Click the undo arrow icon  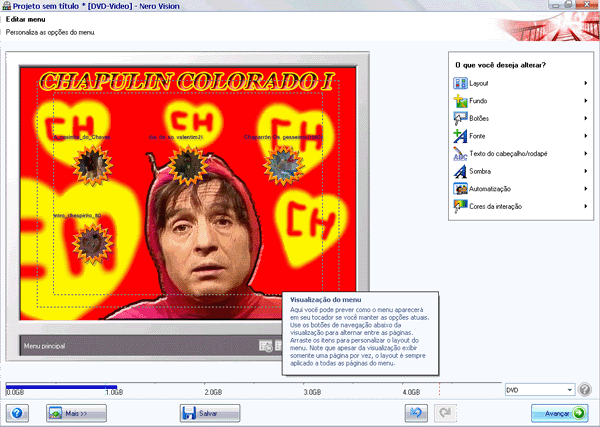point(418,412)
